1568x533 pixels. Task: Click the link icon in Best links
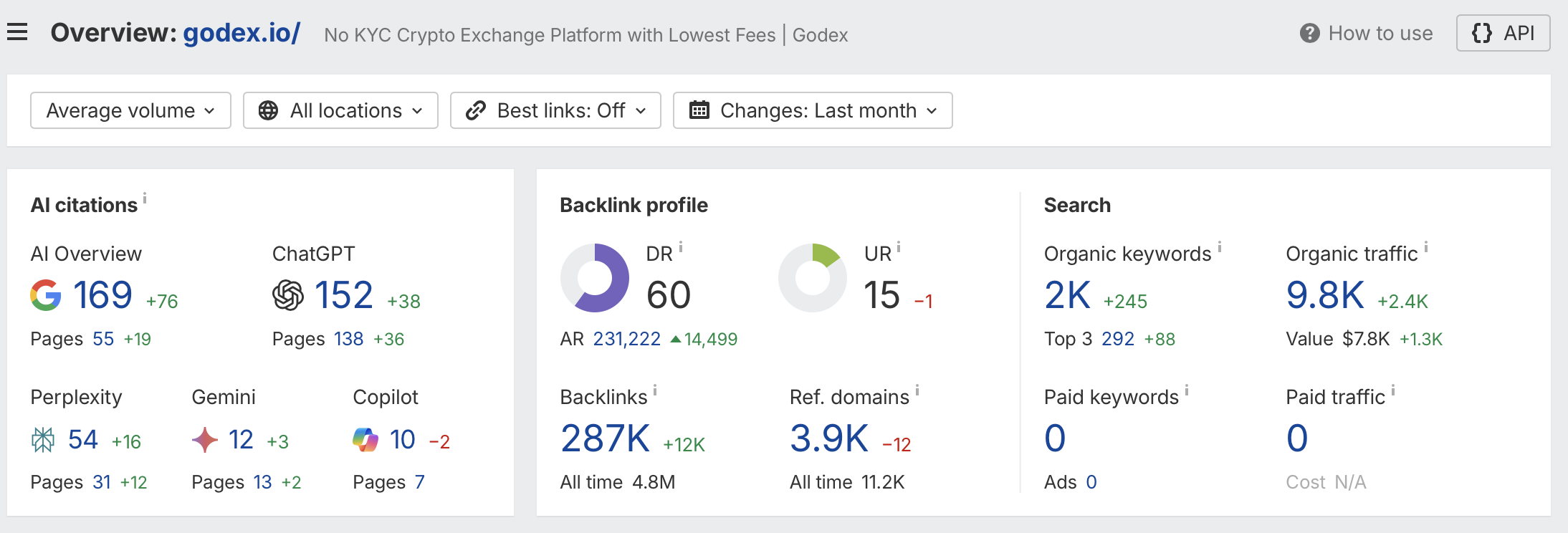476,110
